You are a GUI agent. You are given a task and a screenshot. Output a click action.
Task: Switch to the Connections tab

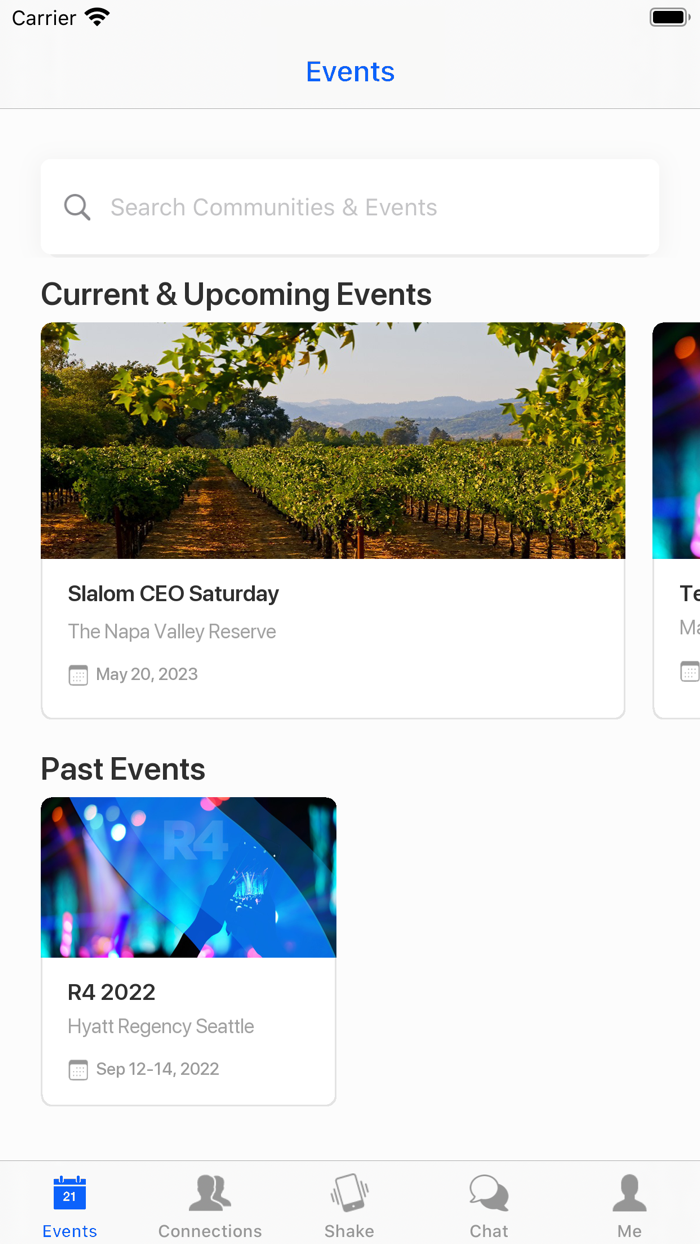point(209,1204)
